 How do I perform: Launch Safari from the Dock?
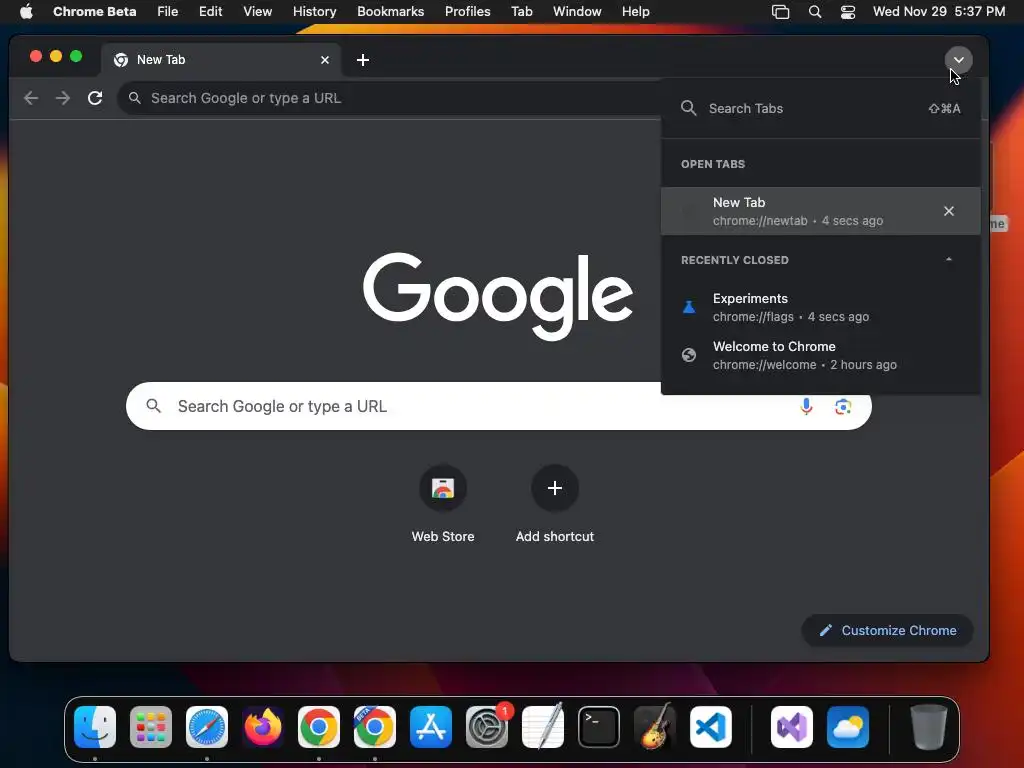[207, 727]
